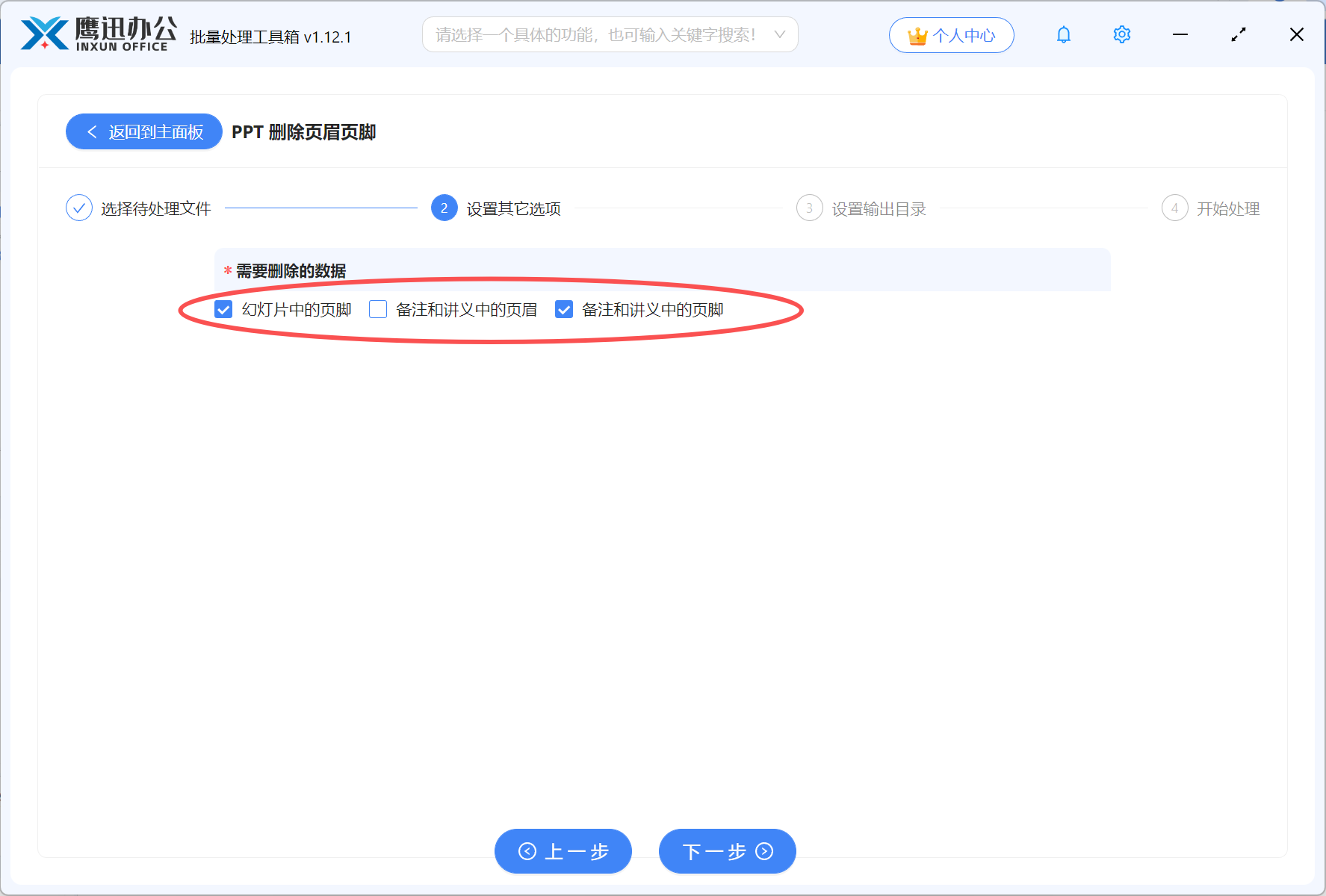Click the back arrow inside 返回到主面板
This screenshot has width=1326, height=896.
click(91, 131)
